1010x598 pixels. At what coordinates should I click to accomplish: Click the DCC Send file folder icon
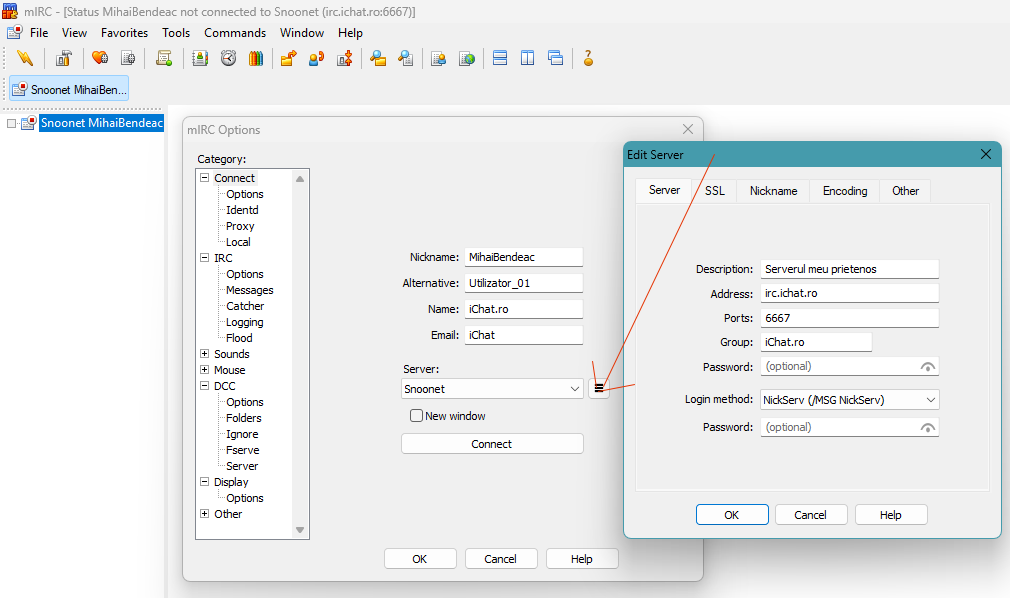(289, 58)
